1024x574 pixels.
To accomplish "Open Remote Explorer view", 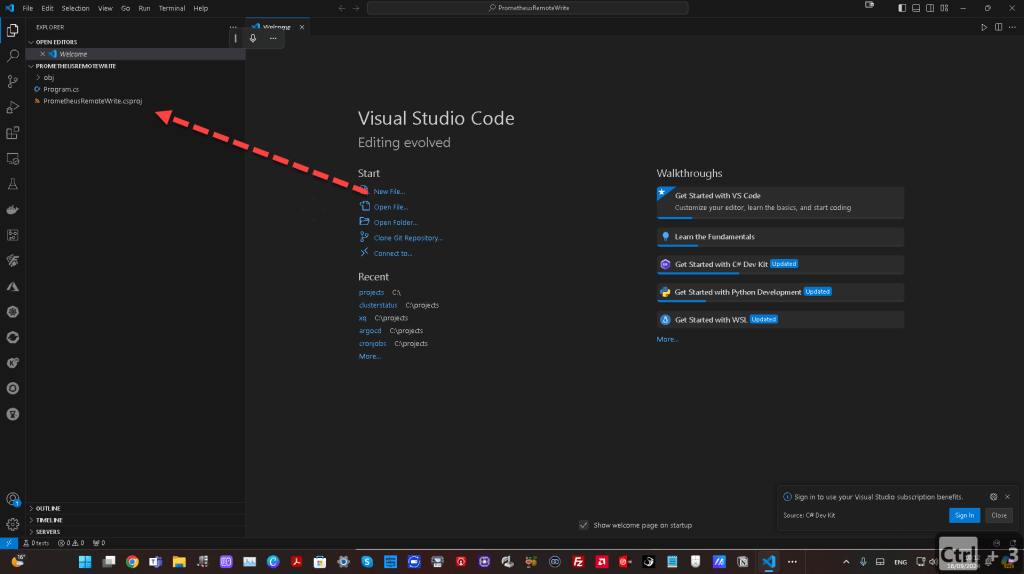I will pyautogui.click(x=12, y=159).
